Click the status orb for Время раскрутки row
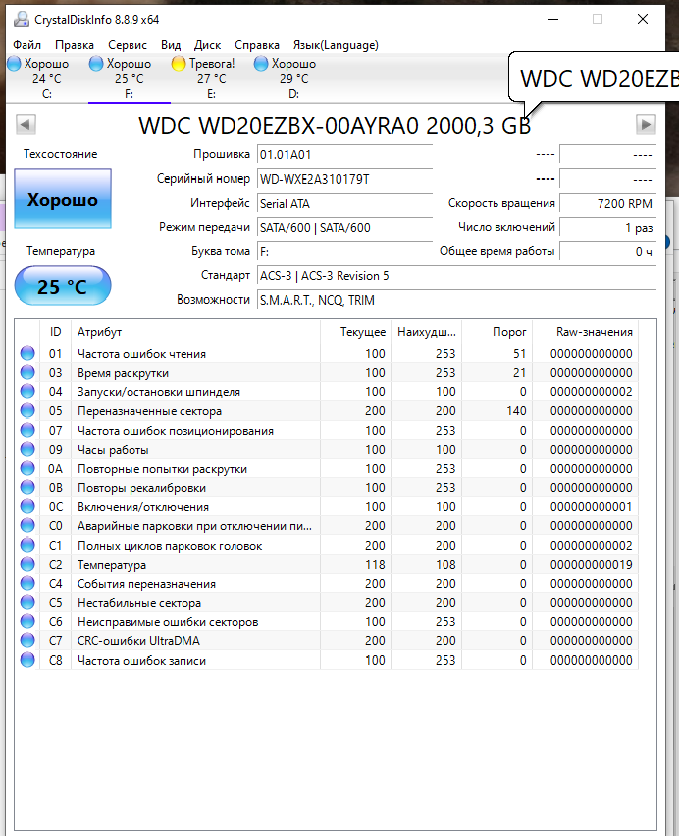This screenshot has width=679, height=836. pos(28,372)
